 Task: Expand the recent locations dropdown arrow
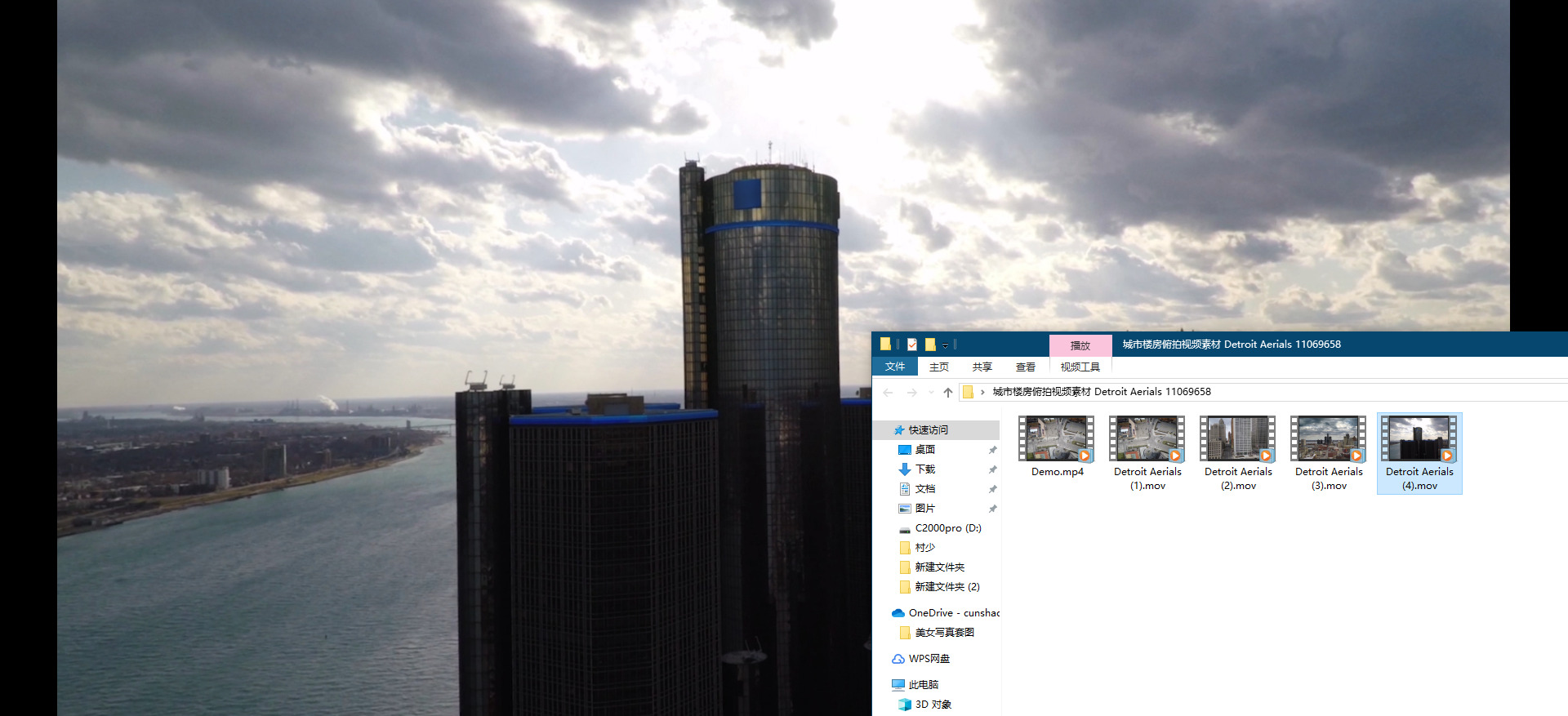pos(931,393)
